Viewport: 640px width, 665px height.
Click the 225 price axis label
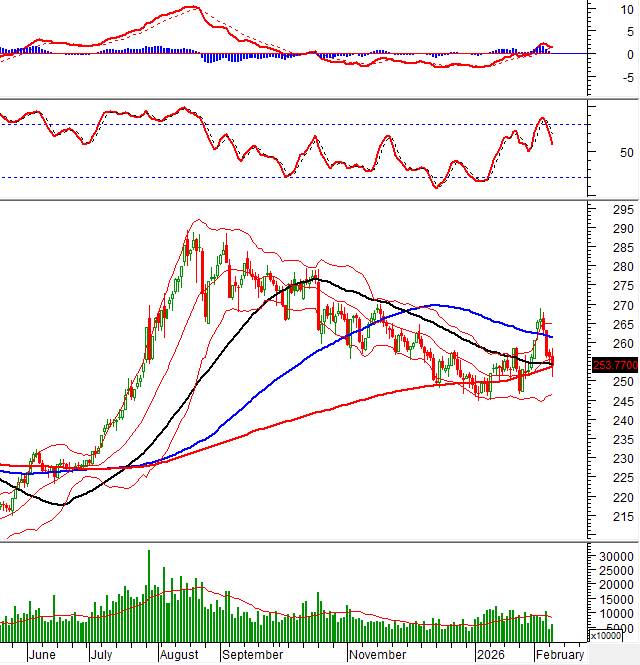[x=623, y=478]
